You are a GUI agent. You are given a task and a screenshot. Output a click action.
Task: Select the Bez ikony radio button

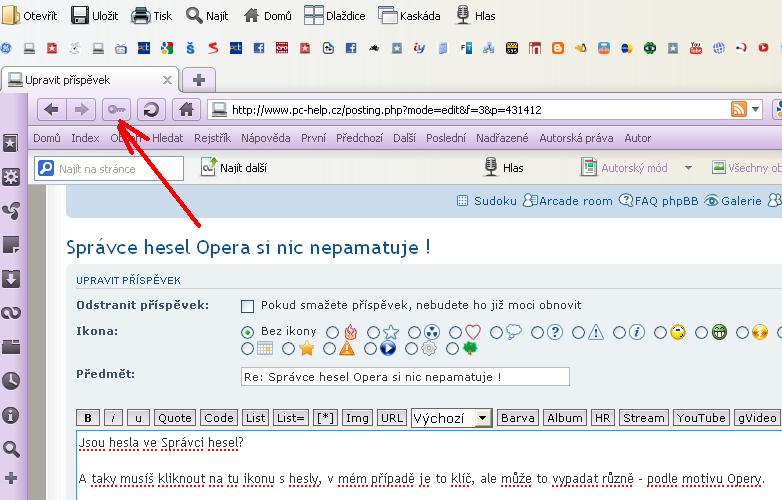(247, 332)
